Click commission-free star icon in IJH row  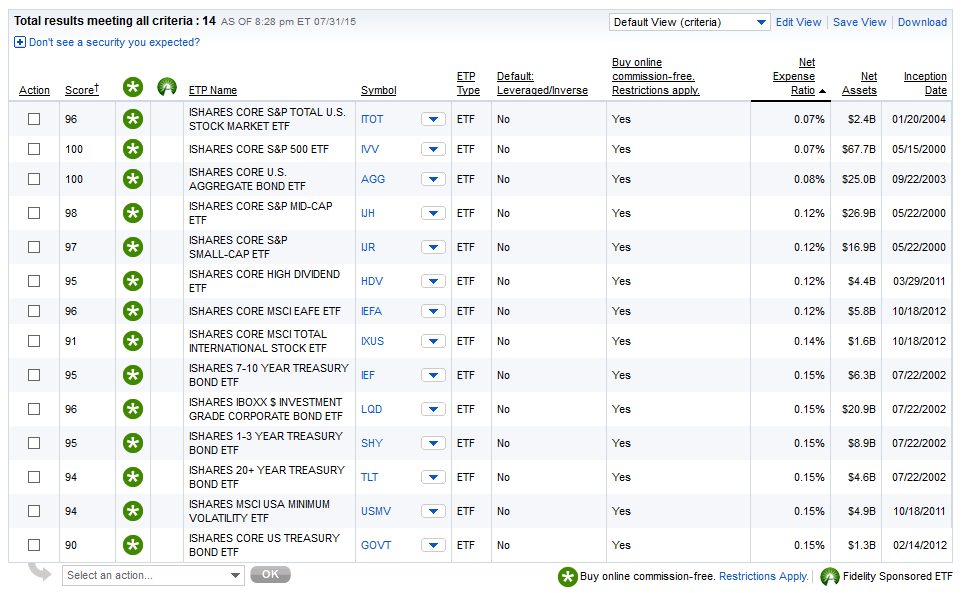133,213
